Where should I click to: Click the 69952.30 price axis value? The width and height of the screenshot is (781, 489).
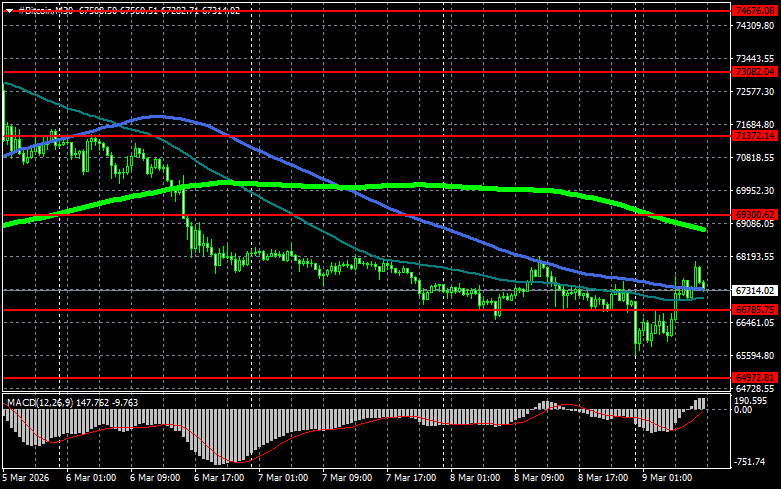coord(755,190)
